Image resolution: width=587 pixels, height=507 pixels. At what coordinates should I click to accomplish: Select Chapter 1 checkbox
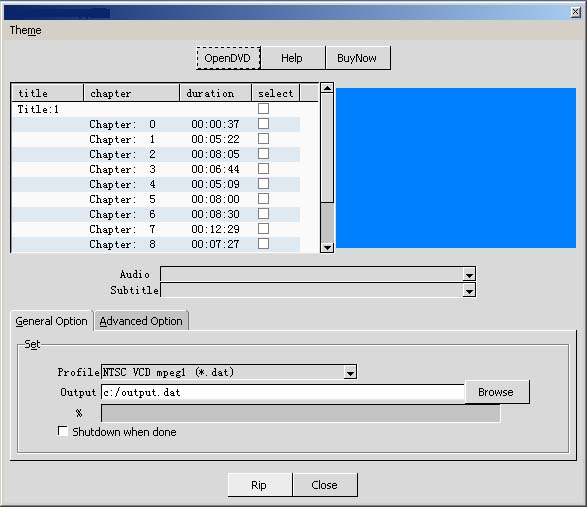pyautogui.click(x=263, y=139)
